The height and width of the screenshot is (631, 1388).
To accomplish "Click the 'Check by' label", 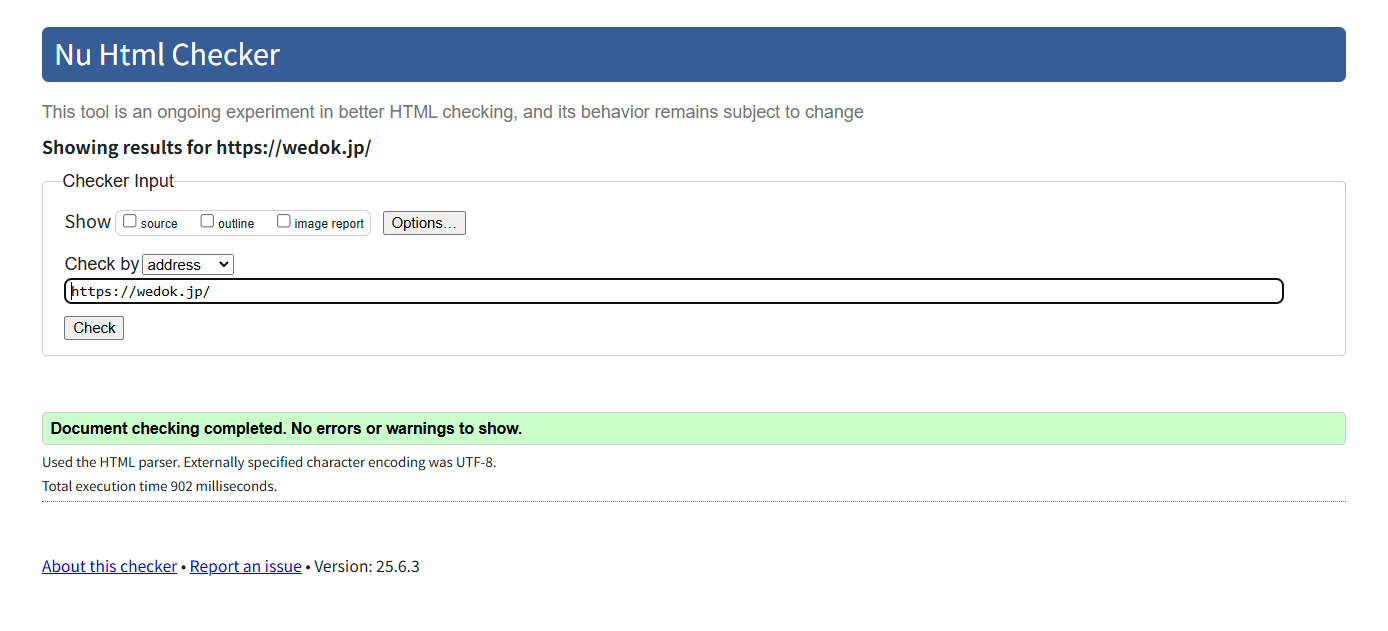I will pos(101,264).
